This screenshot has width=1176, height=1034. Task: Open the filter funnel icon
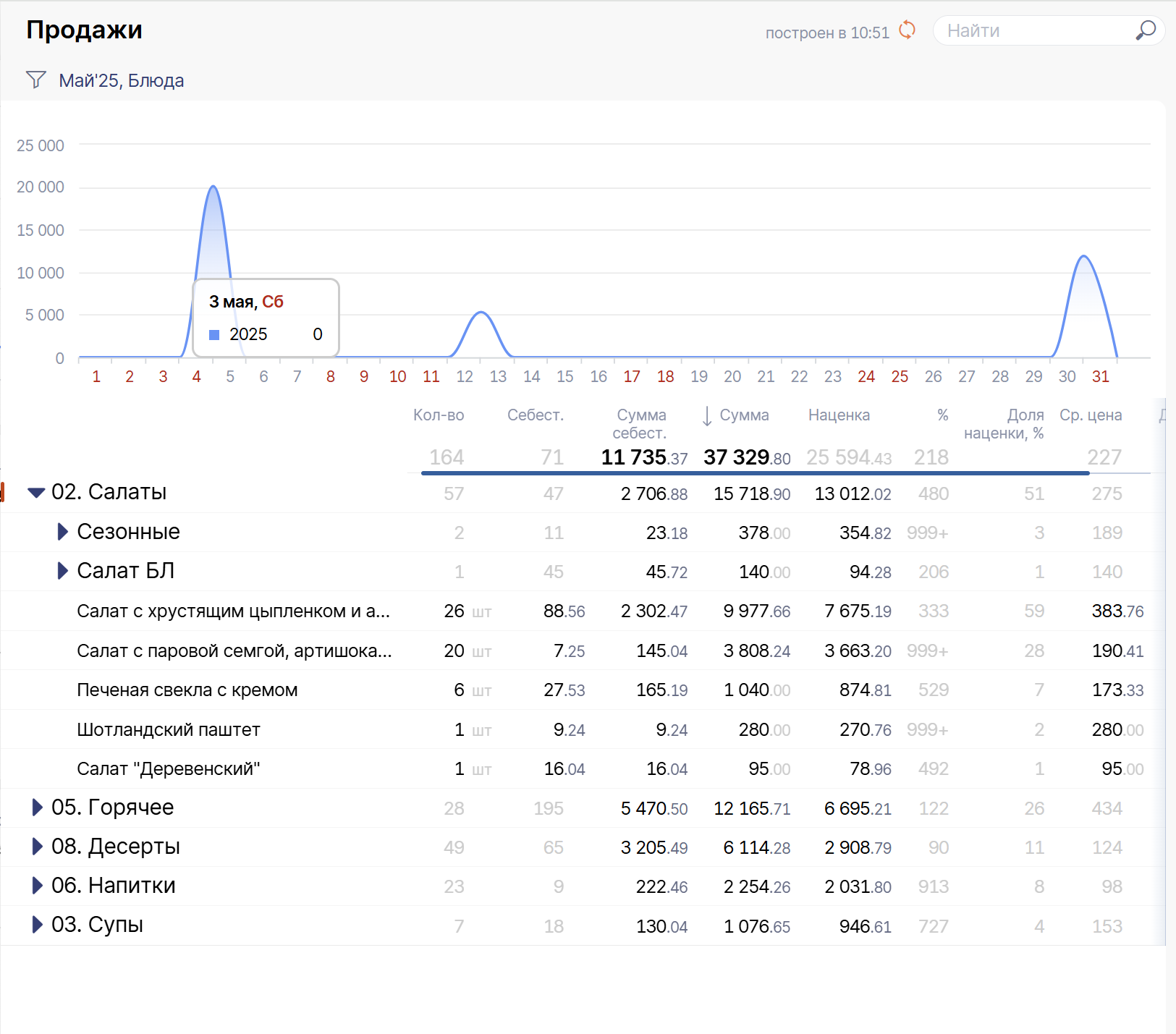point(35,80)
